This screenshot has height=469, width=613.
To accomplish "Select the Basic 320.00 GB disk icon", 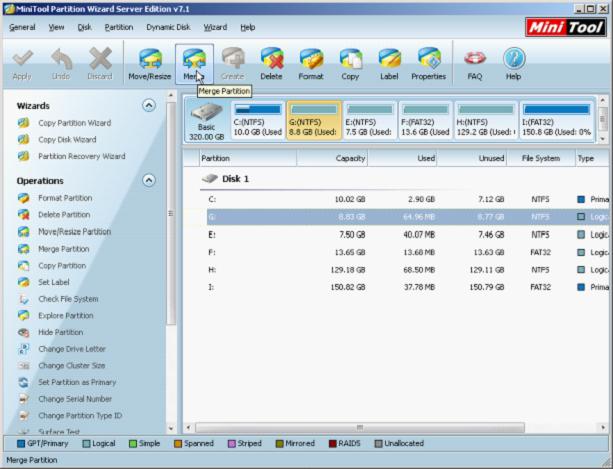I will 207,121.
